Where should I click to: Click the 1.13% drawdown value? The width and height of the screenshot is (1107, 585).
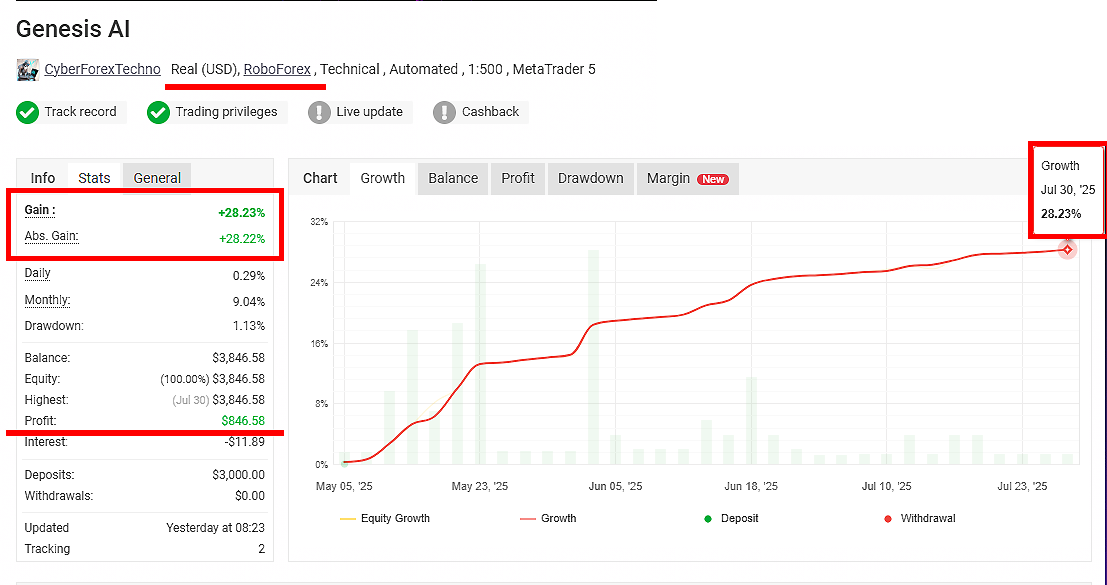[x=249, y=326]
